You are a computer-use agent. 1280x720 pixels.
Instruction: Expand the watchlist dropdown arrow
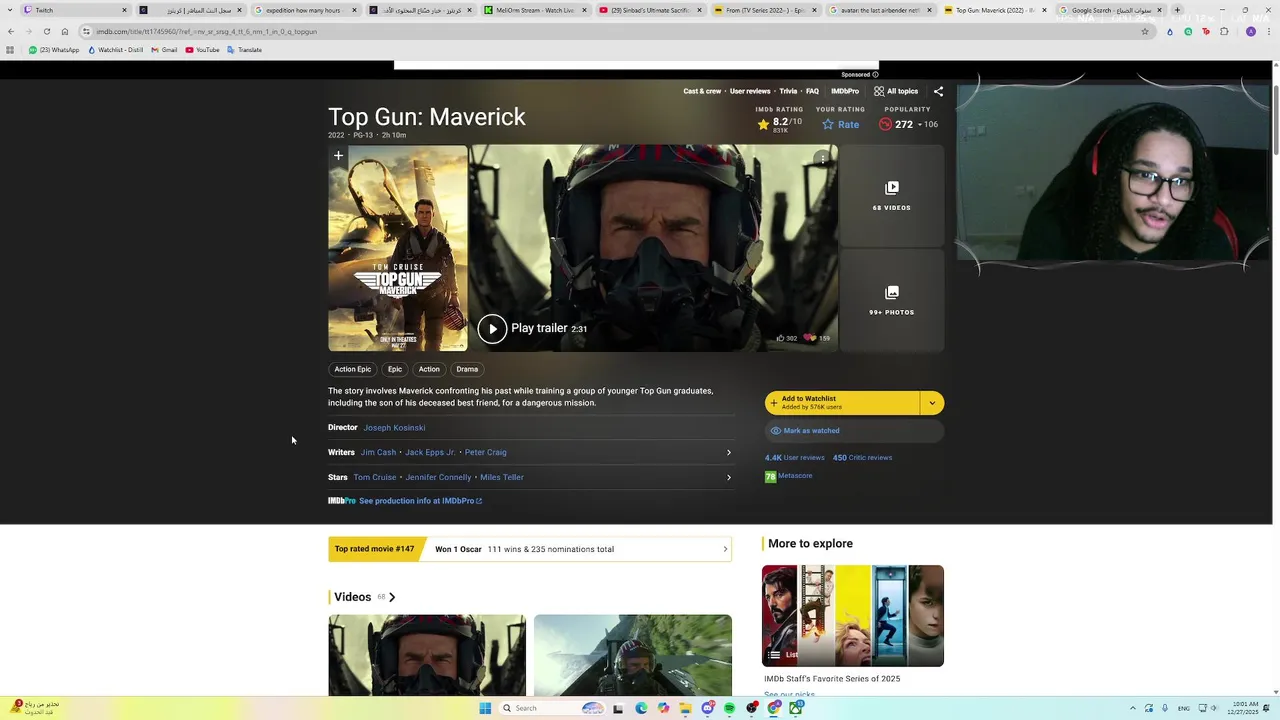coord(932,403)
